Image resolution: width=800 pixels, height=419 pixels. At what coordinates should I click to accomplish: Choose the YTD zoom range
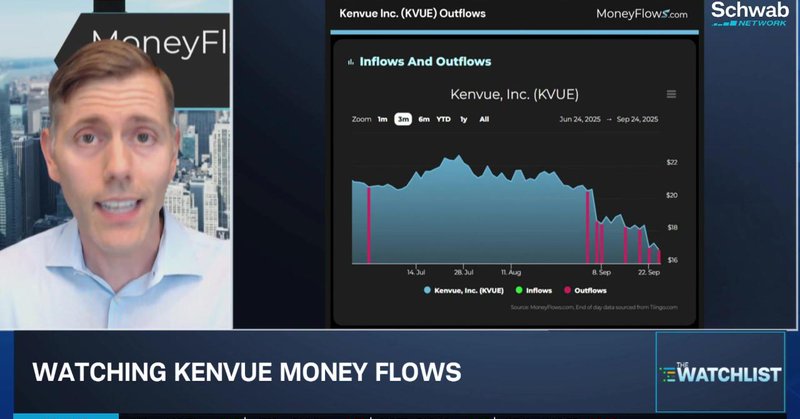tap(443, 119)
